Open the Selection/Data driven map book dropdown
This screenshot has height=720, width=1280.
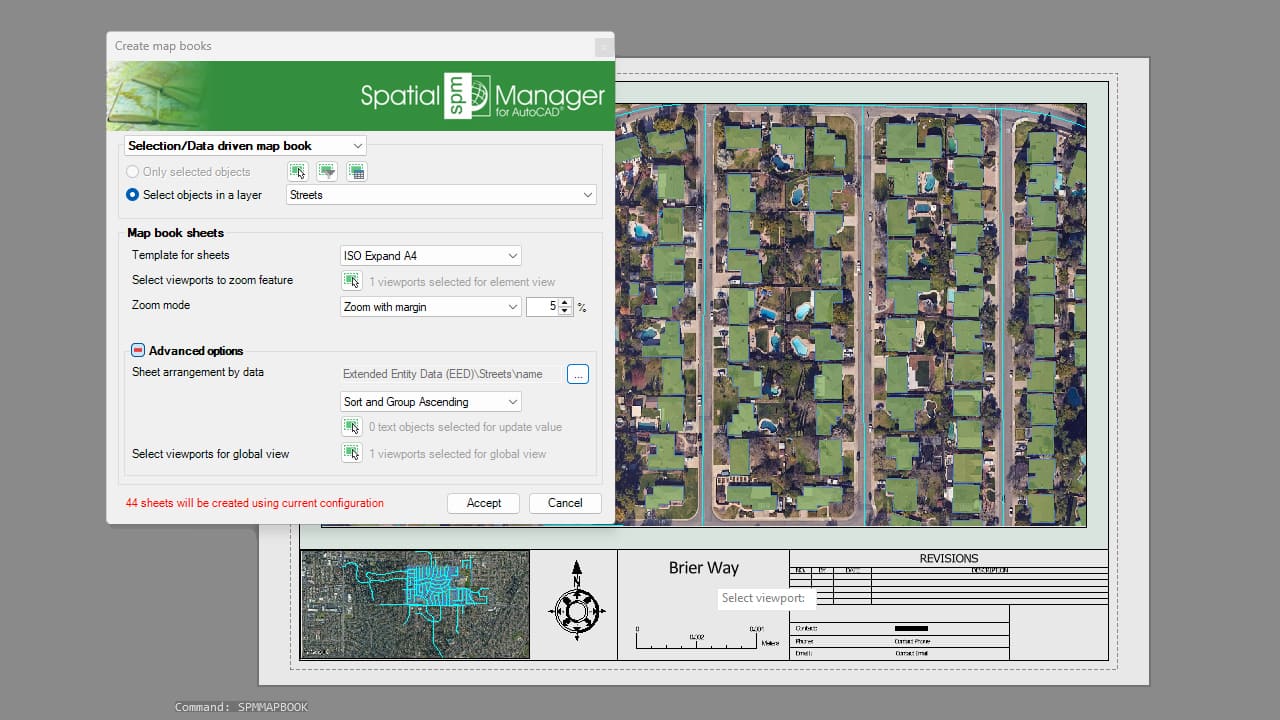coord(245,146)
